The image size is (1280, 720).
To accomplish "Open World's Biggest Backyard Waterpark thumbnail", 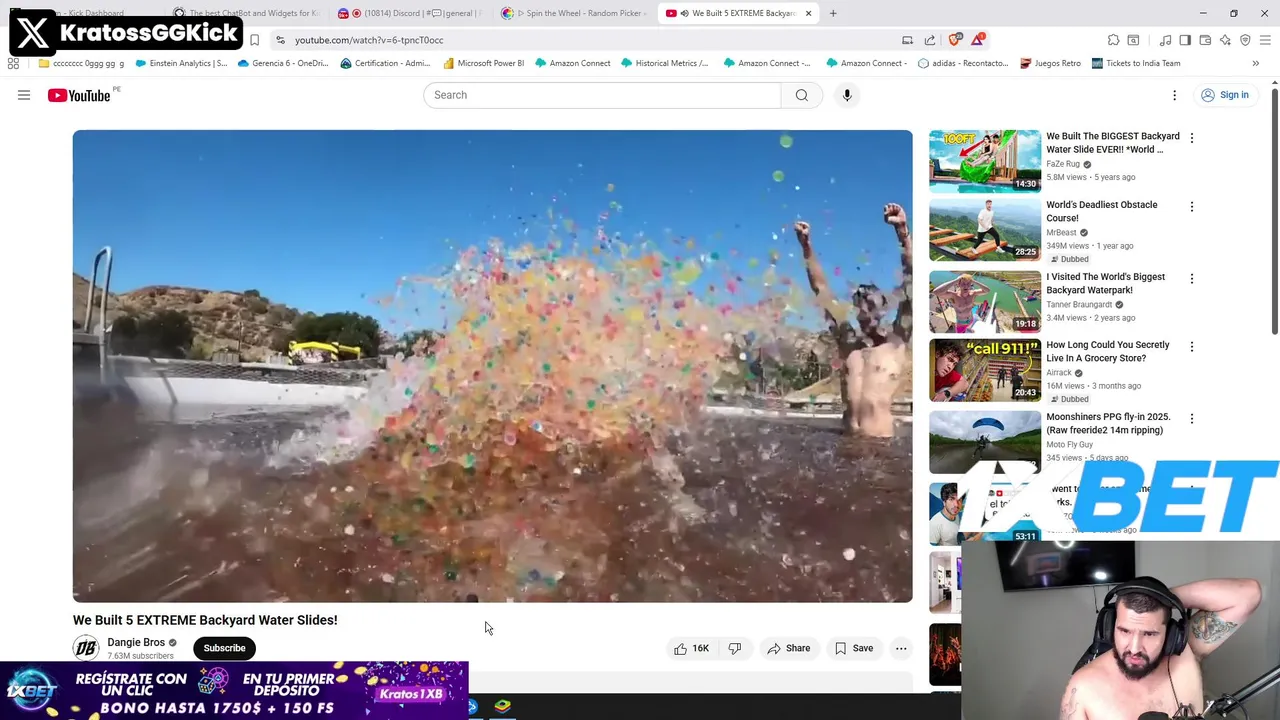I will (x=985, y=302).
